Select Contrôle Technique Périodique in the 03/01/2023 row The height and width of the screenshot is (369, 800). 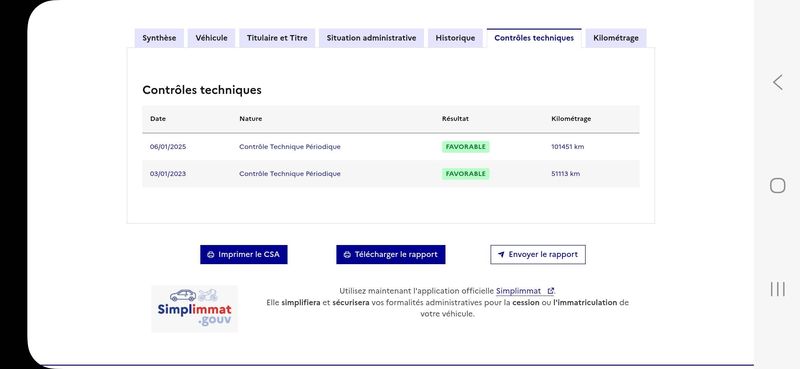(x=290, y=174)
